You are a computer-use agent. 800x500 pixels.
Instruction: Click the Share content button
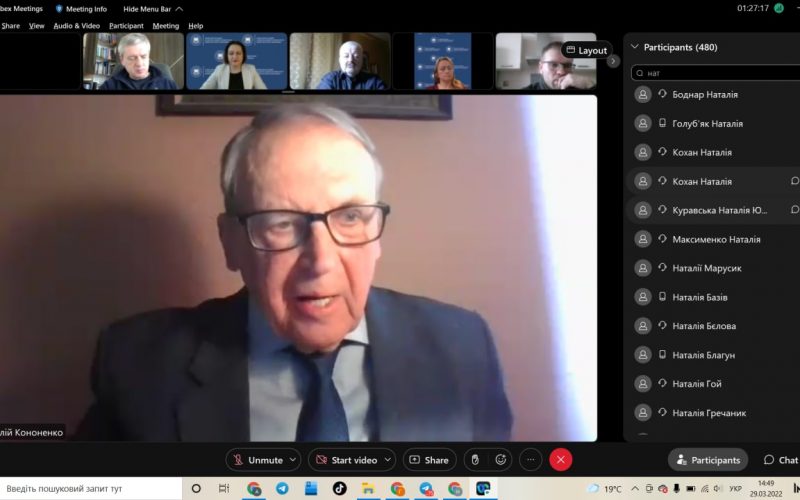tap(429, 460)
